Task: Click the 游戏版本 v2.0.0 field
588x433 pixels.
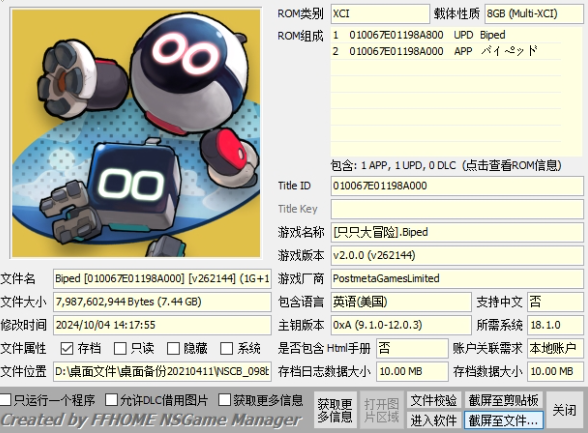Action: pos(457,256)
